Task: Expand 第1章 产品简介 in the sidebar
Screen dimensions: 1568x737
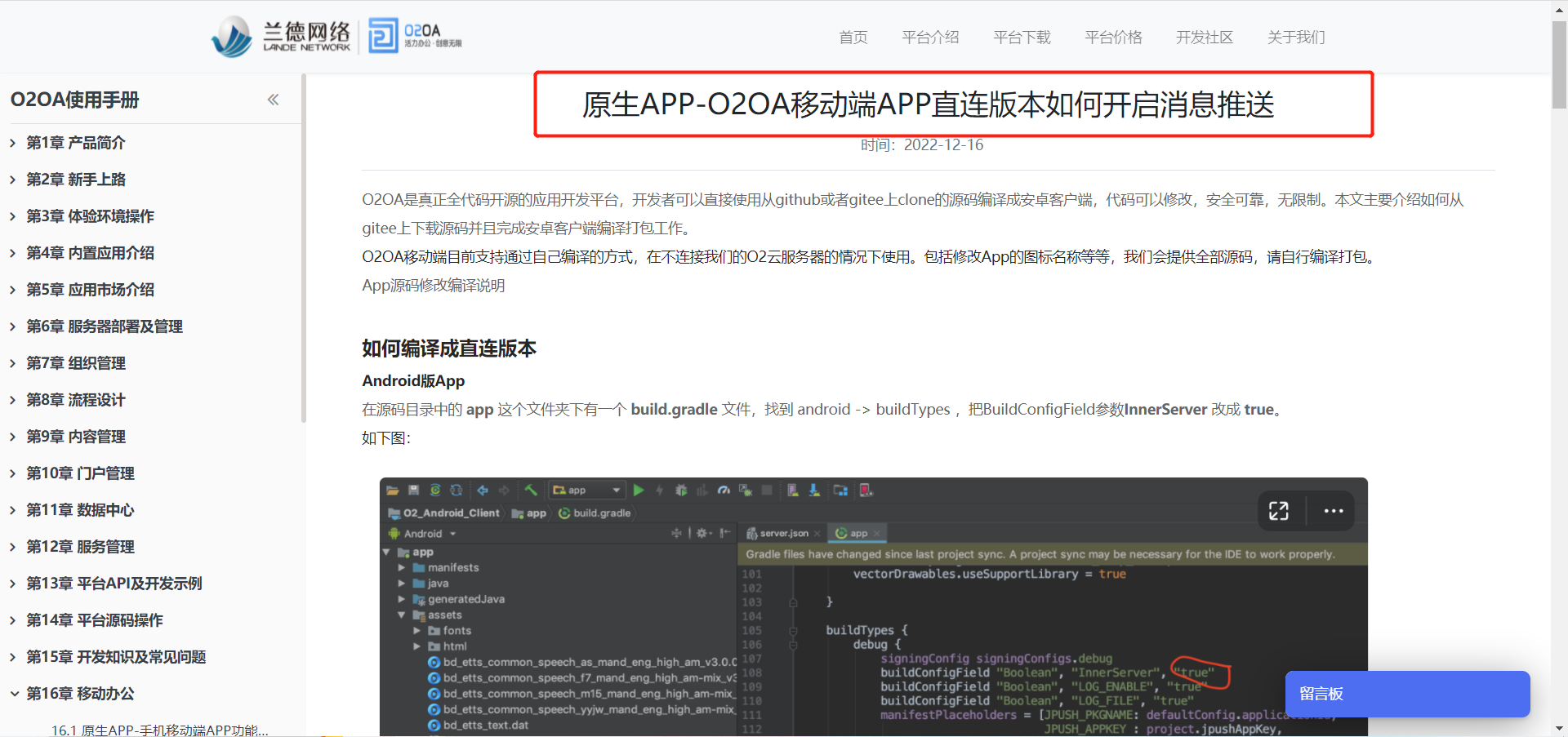Action: 75,143
